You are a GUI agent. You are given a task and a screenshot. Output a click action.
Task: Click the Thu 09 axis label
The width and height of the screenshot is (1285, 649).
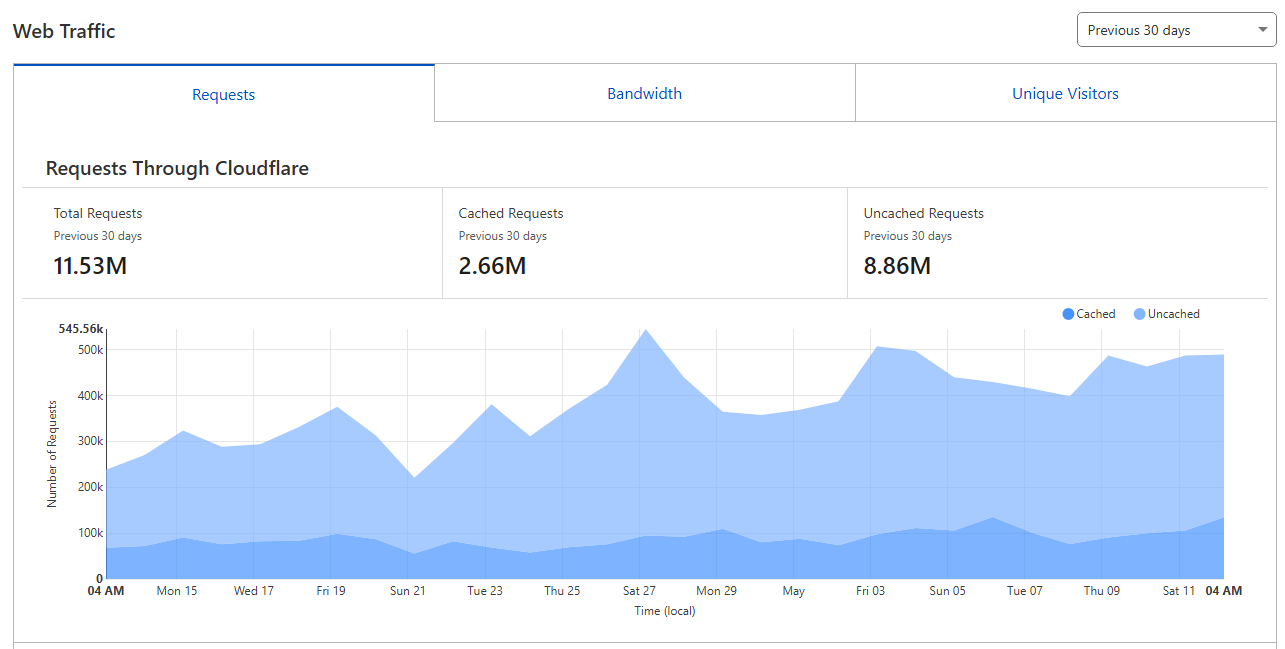click(1102, 591)
